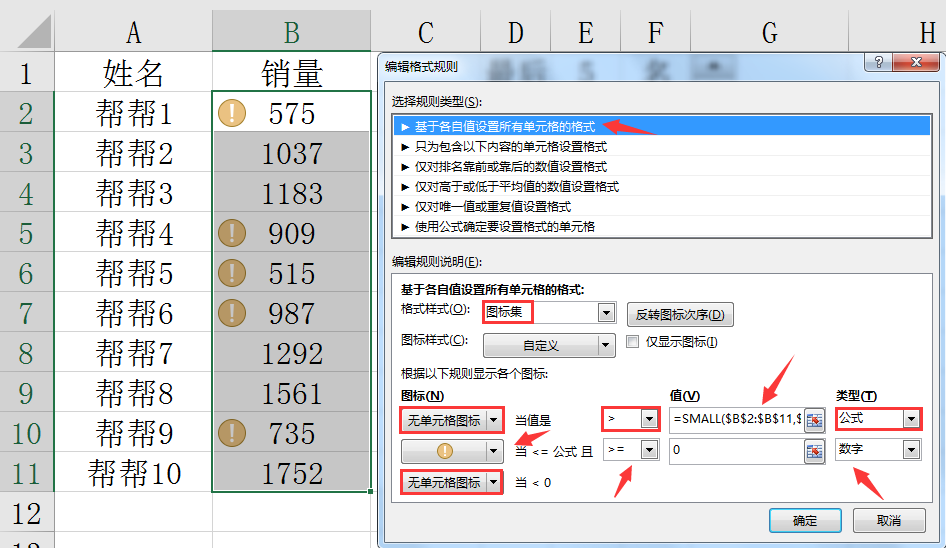Image resolution: width=946 pixels, height=548 pixels.
Task: Click cell containing 帮帮2
Action: tap(133, 153)
